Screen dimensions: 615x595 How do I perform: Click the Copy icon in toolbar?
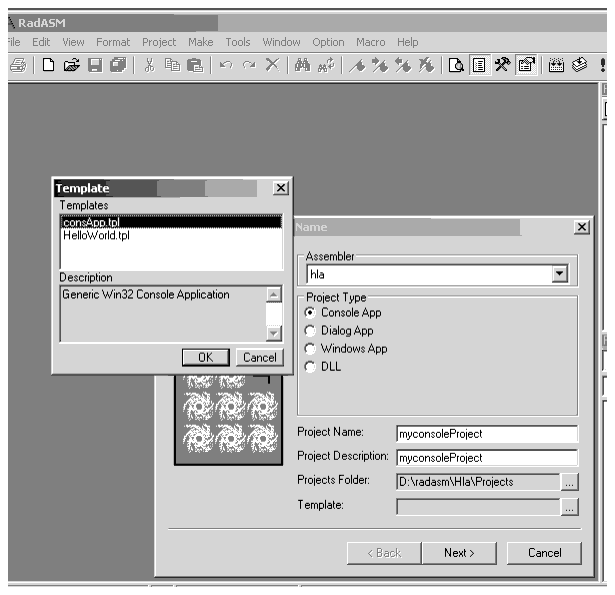[172, 65]
